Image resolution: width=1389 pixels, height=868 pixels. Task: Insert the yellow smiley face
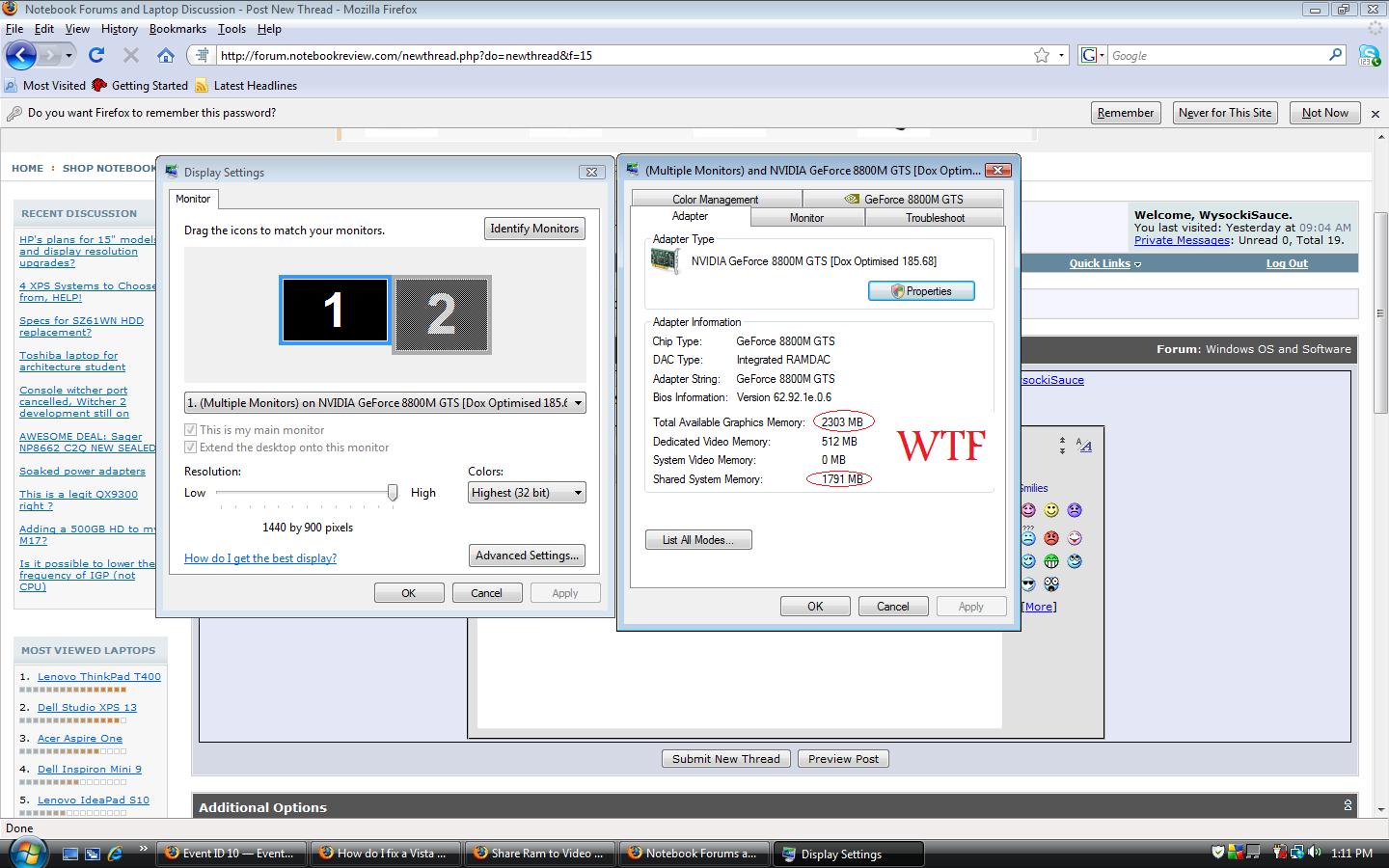coord(1051,510)
